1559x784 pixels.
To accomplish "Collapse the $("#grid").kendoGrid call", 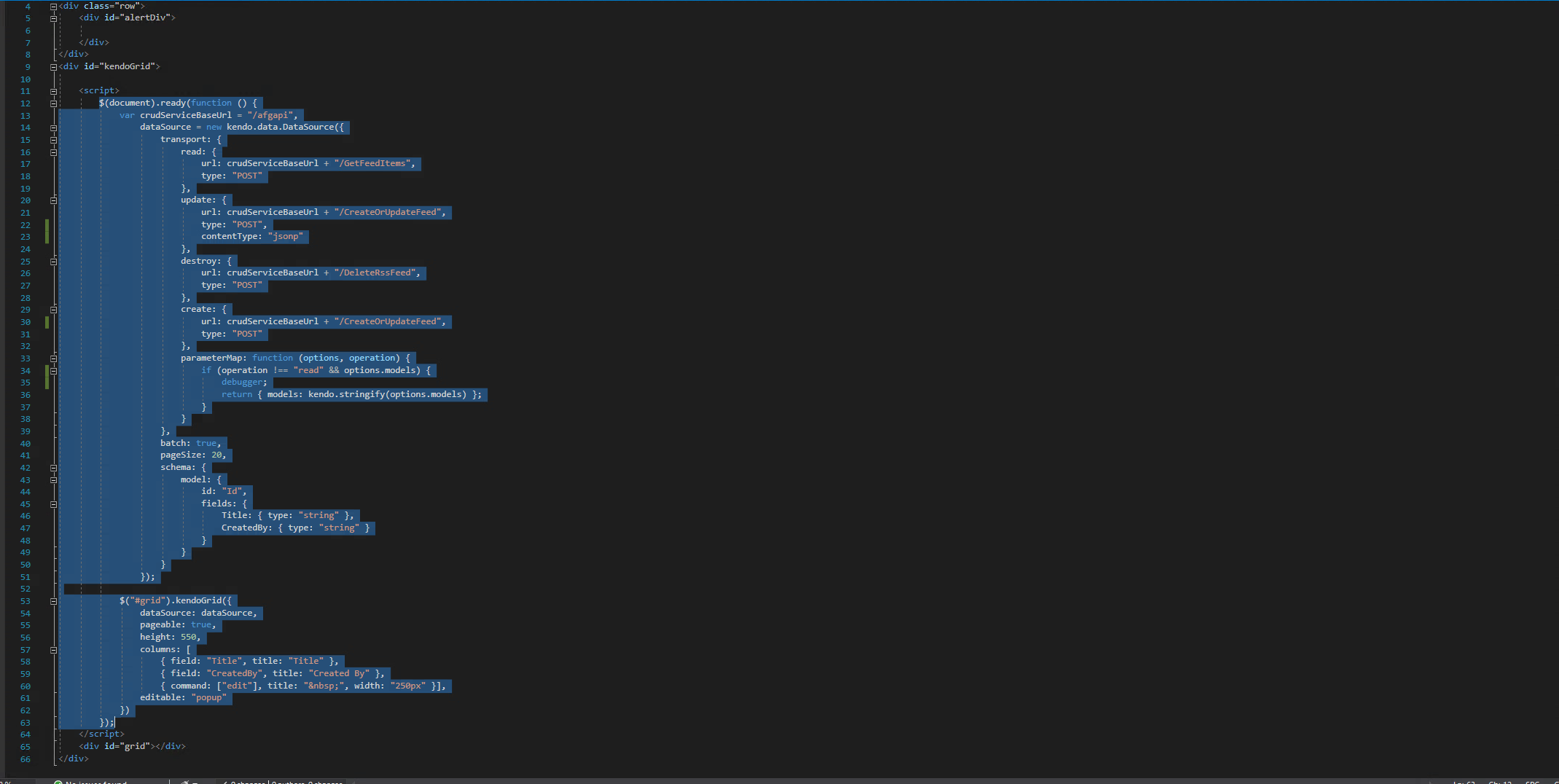I will 53,602.
